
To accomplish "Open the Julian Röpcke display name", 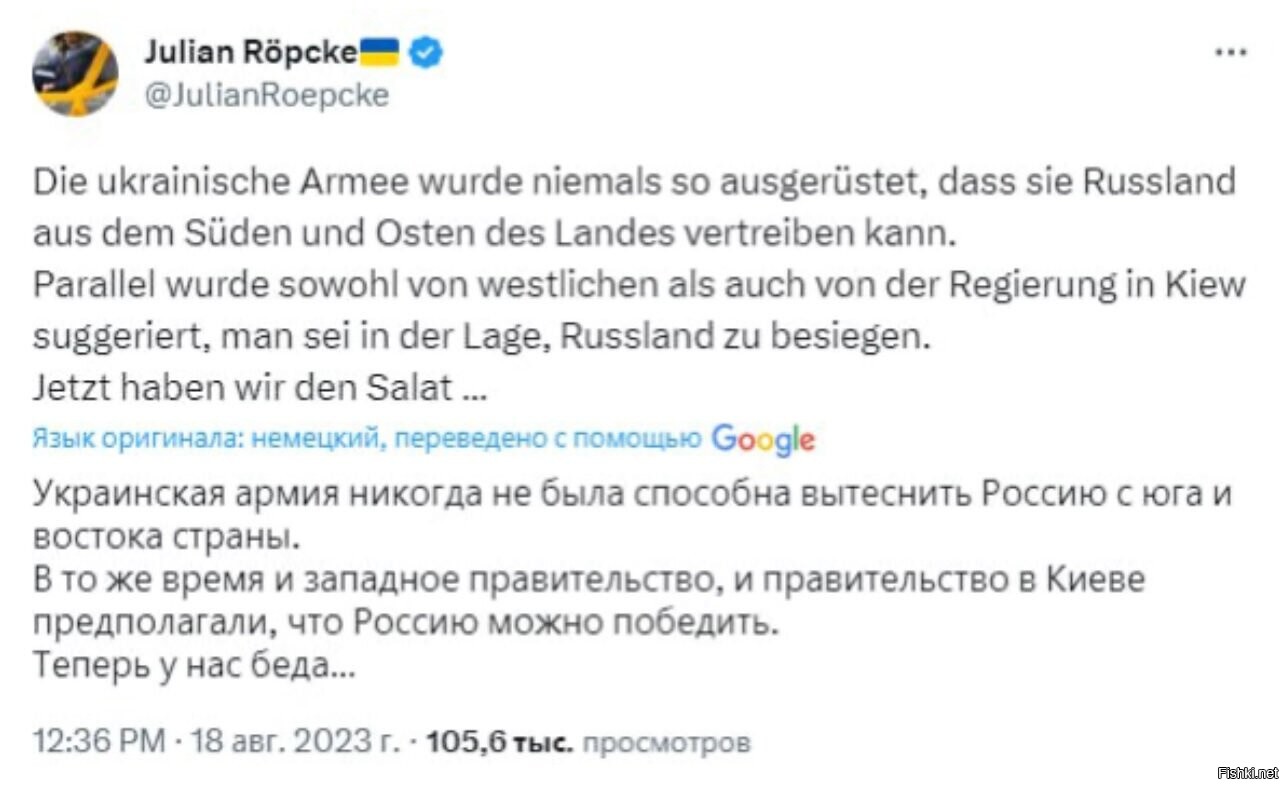I will 250,52.
